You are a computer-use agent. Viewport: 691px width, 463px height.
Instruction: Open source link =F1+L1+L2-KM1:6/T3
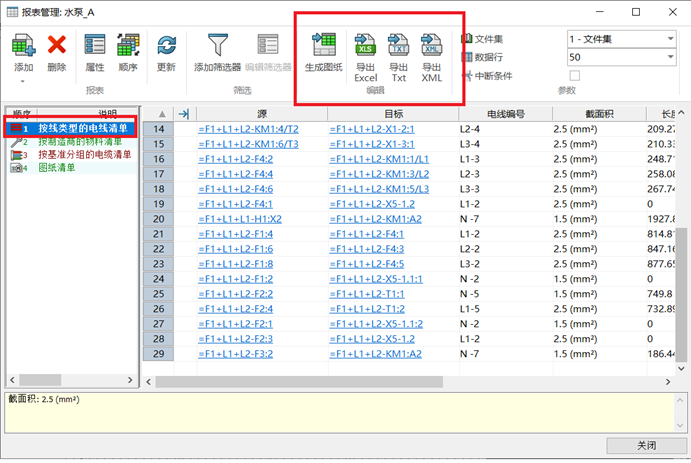pyautogui.click(x=248, y=144)
